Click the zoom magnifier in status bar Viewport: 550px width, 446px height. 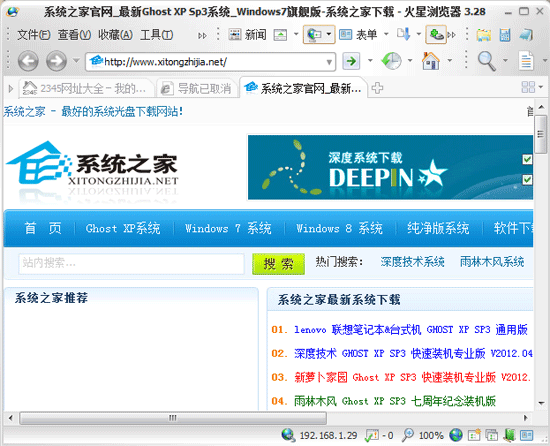click(x=408, y=435)
